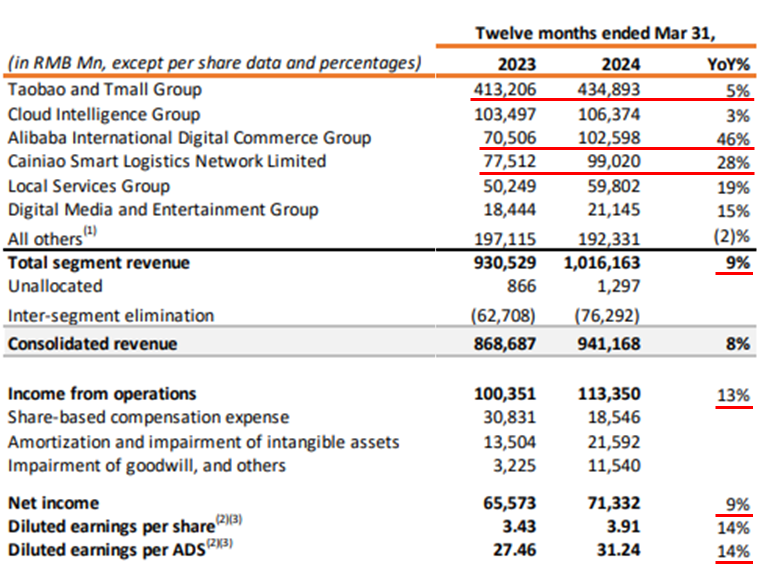Click the 46% growth figure
Image resolution: width=783 pixels, height=570 pixels.
[x=733, y=139]
